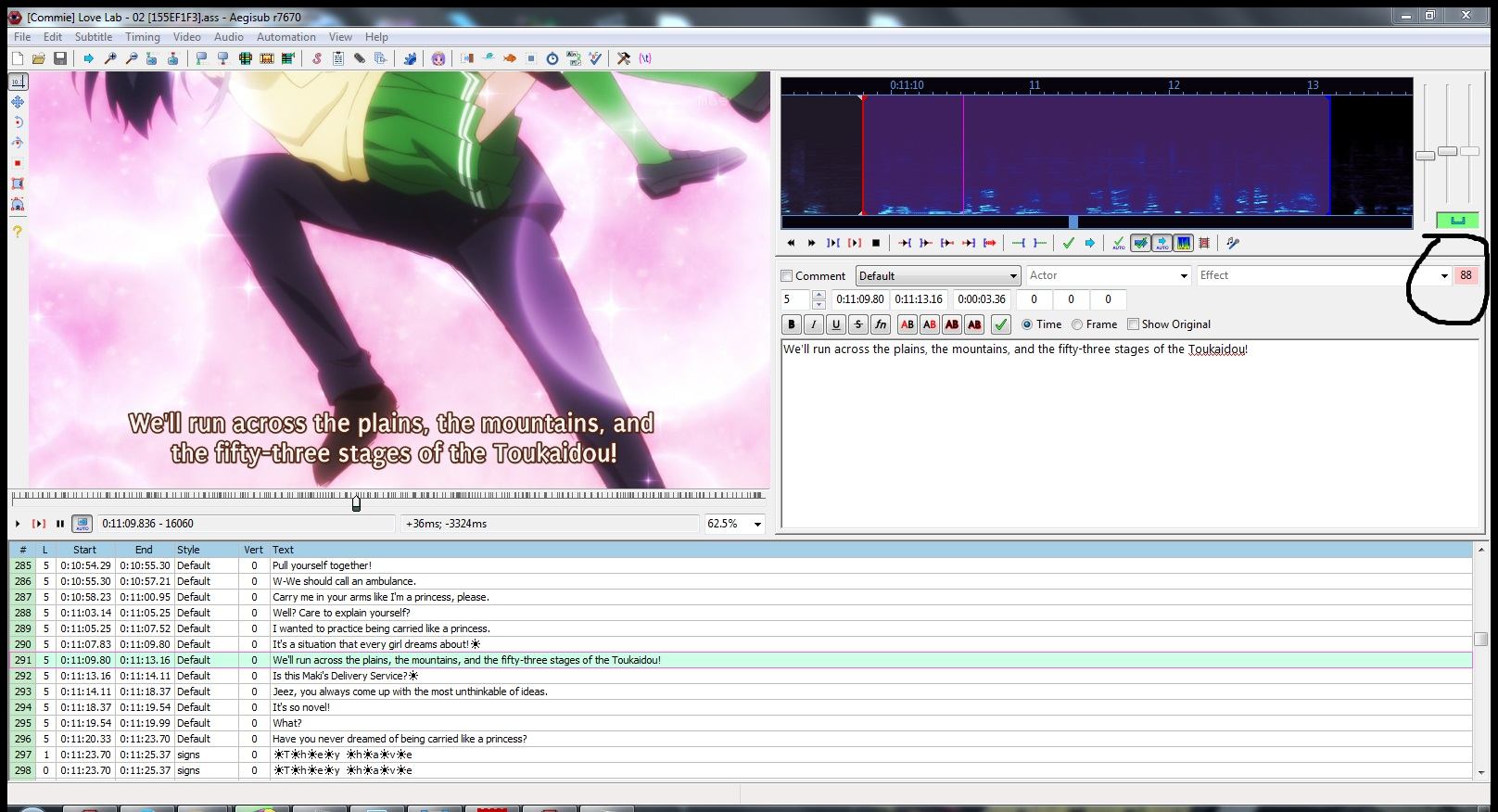This screenshot has height=812, width=1498.
Task: Adjust the audio horizontal zoom slider
Action: pyautogui.click(x=1426, y=155)
